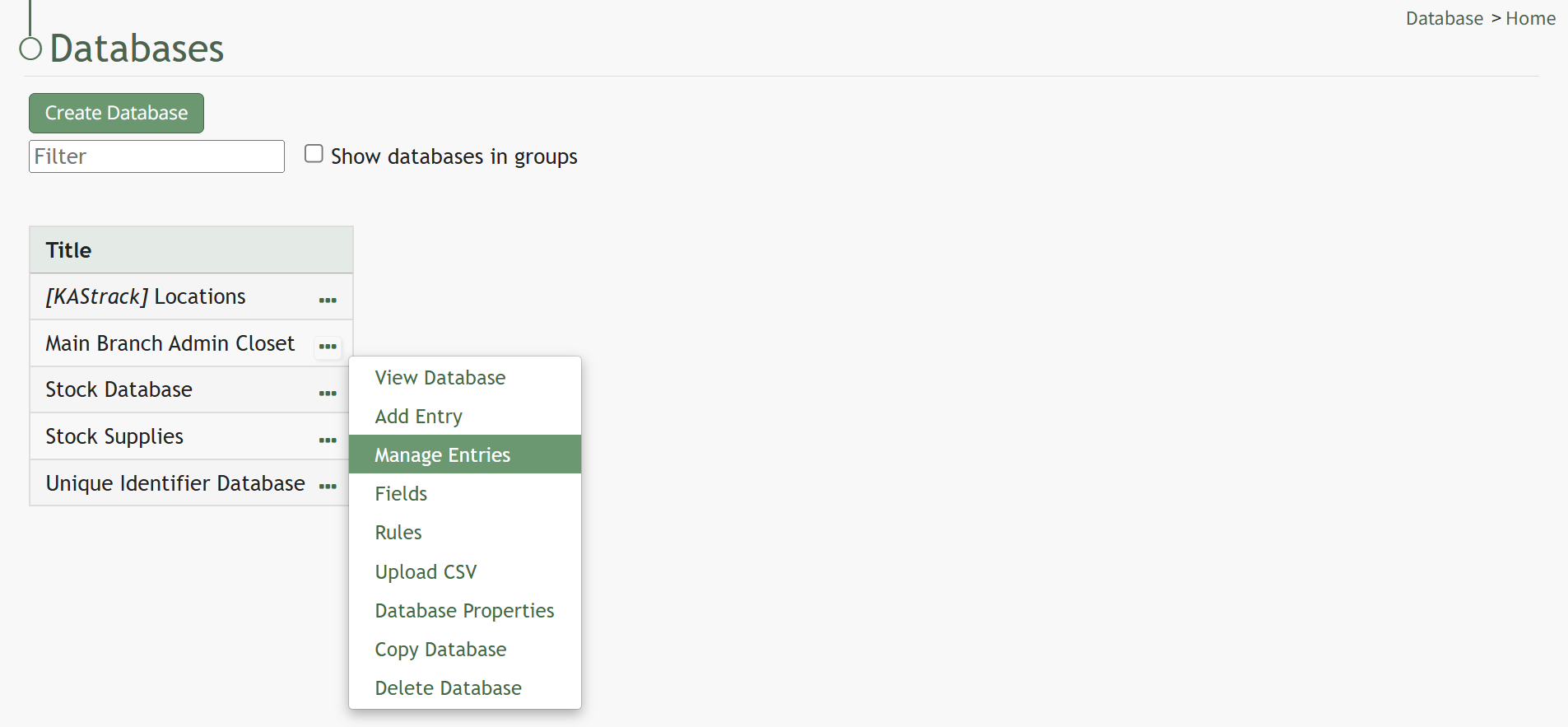Open Database Properties menu entry
This screenshot has width=1568, height=727.
coord(465,610)
